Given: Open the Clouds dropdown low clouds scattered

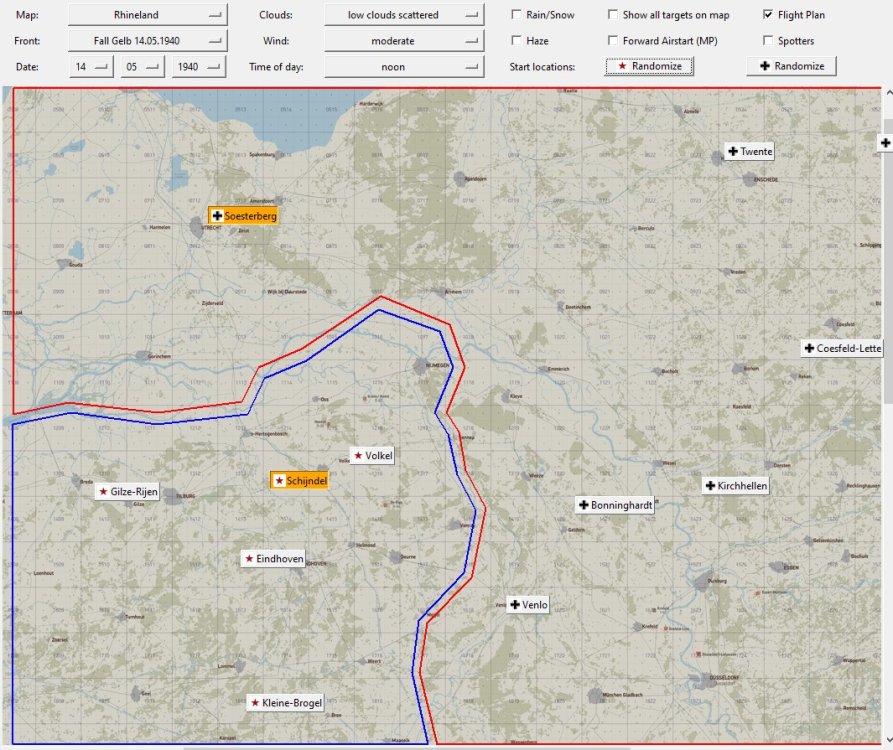Looking at the screenshot, I should point(404,15).
